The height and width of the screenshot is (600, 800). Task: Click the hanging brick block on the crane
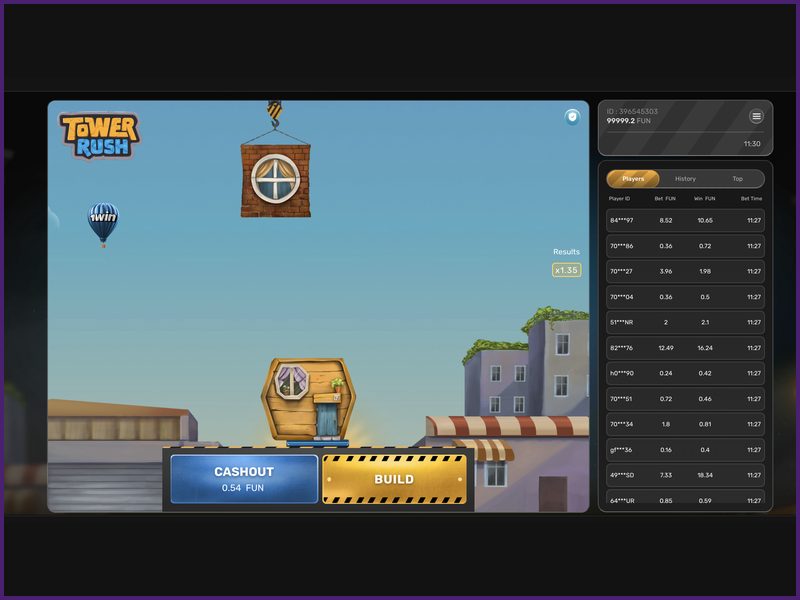[x=277, y=180]
